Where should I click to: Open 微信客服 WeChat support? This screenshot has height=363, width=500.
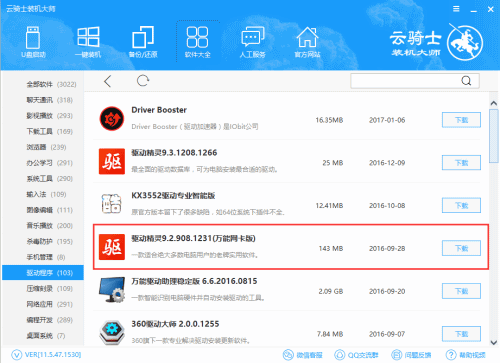coord(303,355)
